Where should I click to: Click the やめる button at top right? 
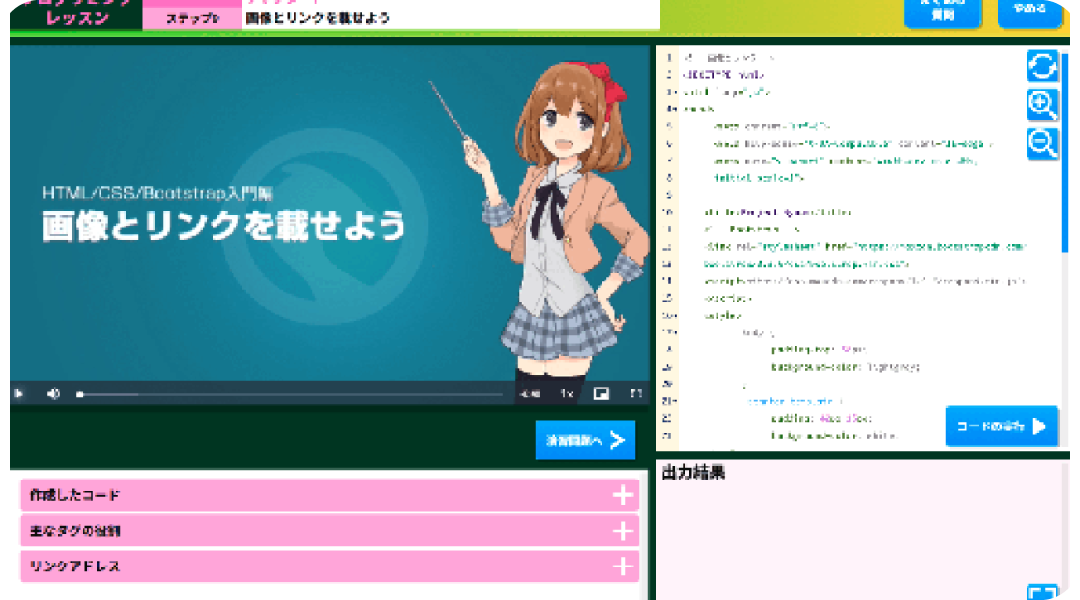[1029, 12]
